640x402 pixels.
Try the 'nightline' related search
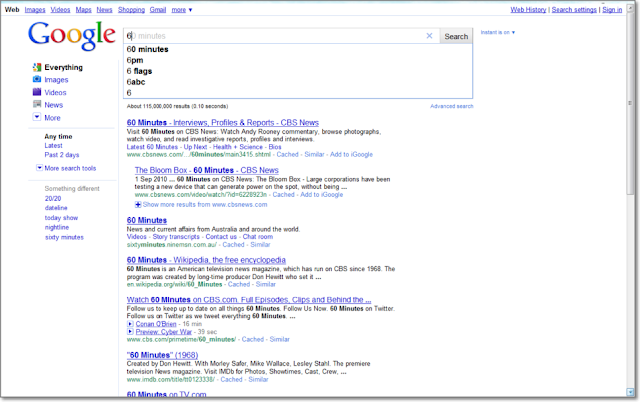[57, 227]
